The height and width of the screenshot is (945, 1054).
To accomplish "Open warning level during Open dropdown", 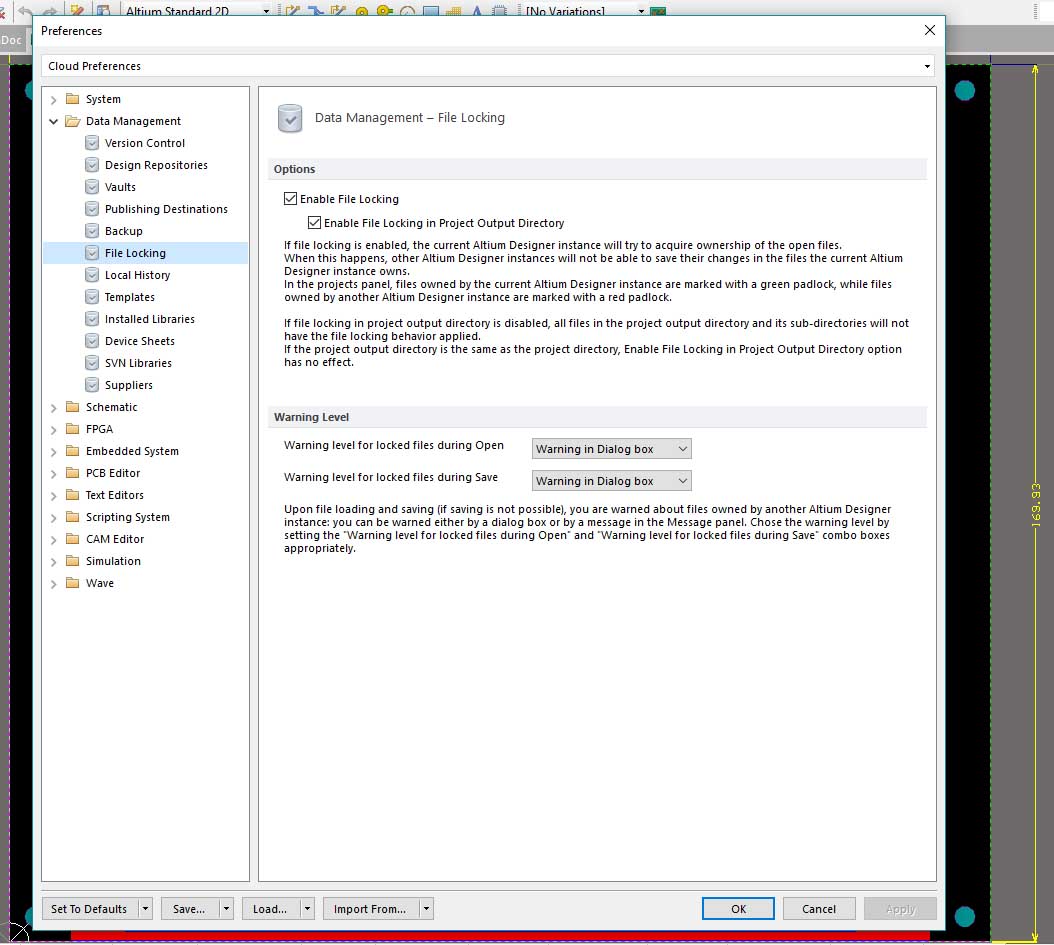I will pos(611,449).
